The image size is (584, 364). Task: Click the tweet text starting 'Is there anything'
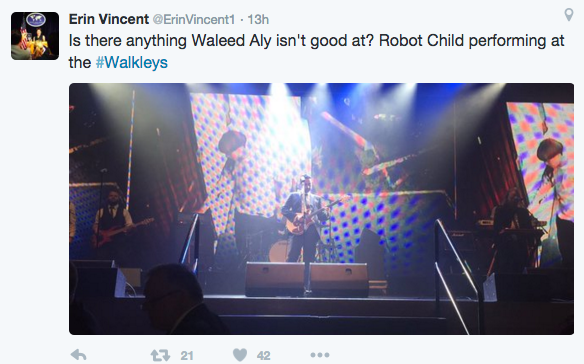(x=317, y=51)
